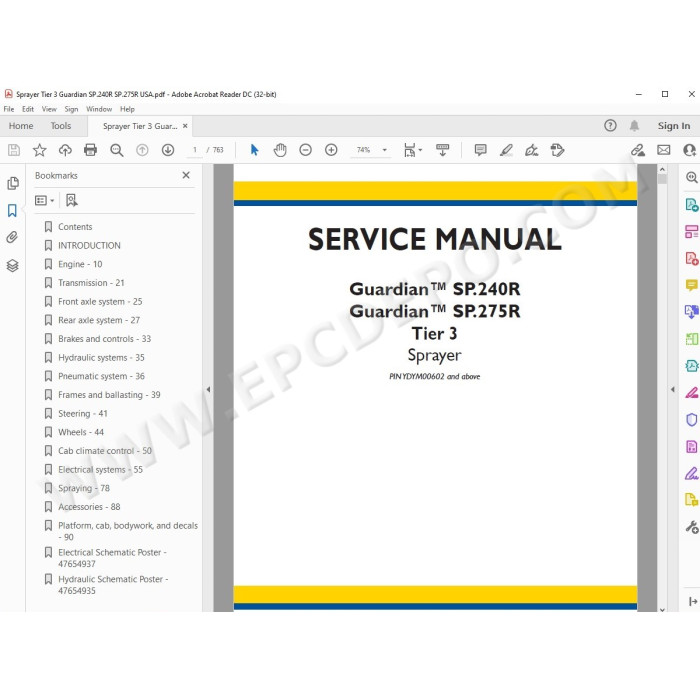The image size is (700, 700).
Task: Open the Sign menu
Action: coord(71,109)
